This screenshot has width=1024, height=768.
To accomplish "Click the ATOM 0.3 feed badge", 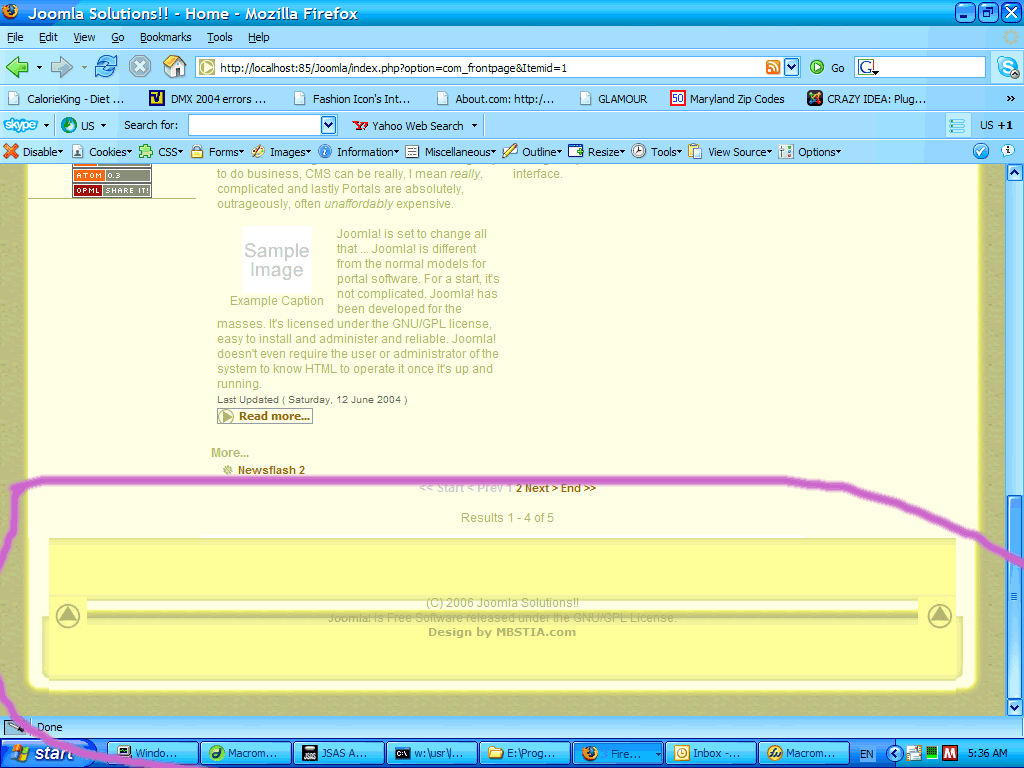I will click(x=111, y=175).
